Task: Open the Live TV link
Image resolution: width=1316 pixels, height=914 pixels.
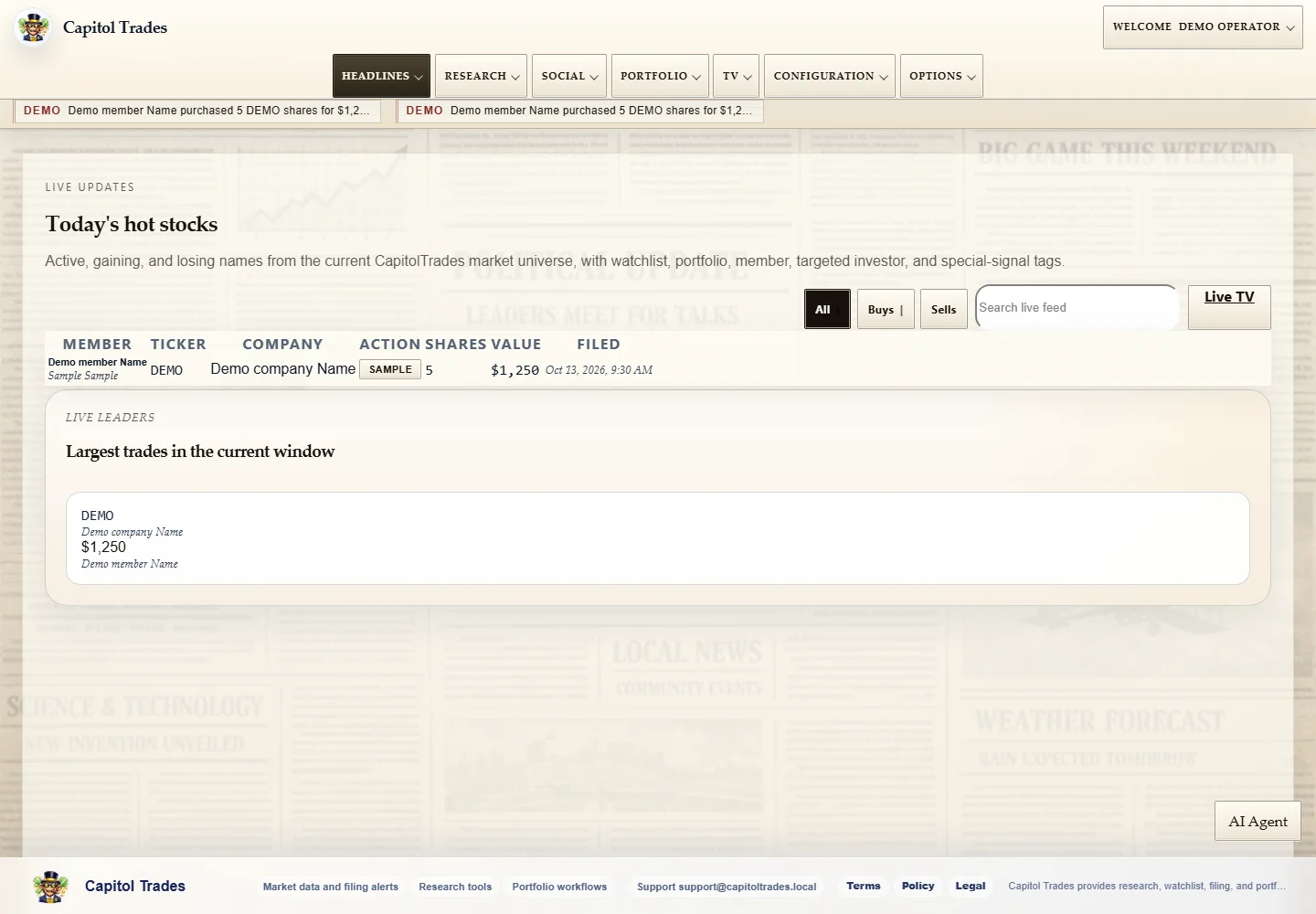Action: [1229, 307]
